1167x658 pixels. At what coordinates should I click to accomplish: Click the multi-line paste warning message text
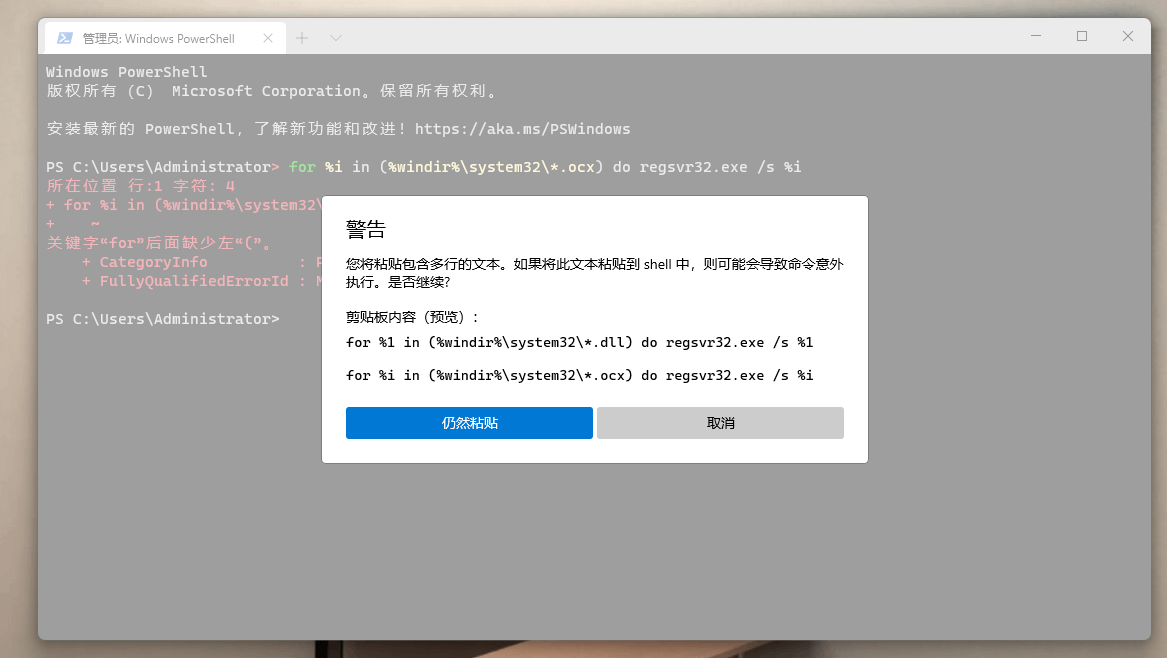[595, 272]
